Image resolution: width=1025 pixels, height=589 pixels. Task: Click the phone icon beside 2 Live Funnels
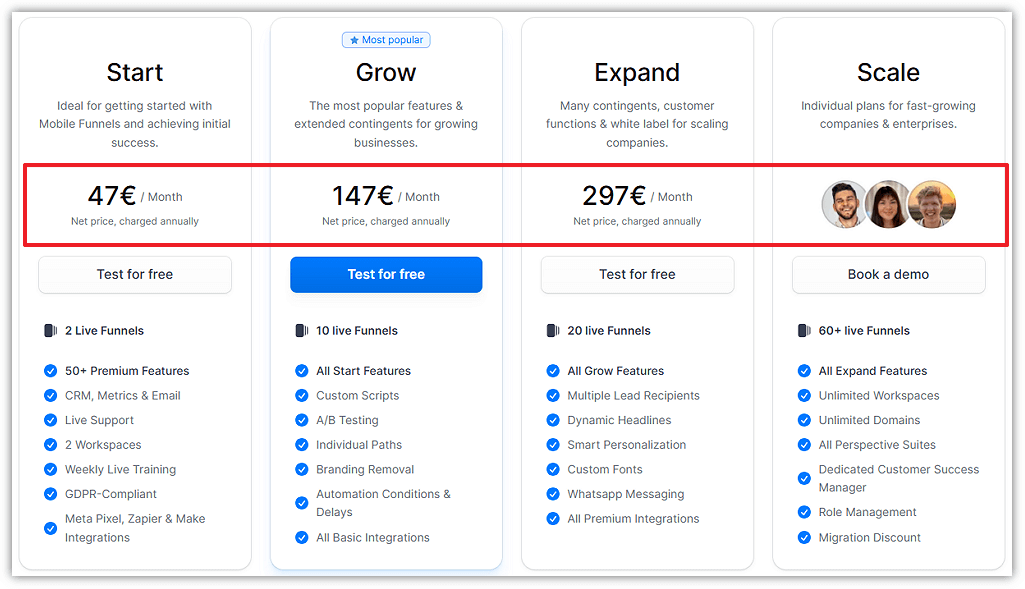pos(50,330)
